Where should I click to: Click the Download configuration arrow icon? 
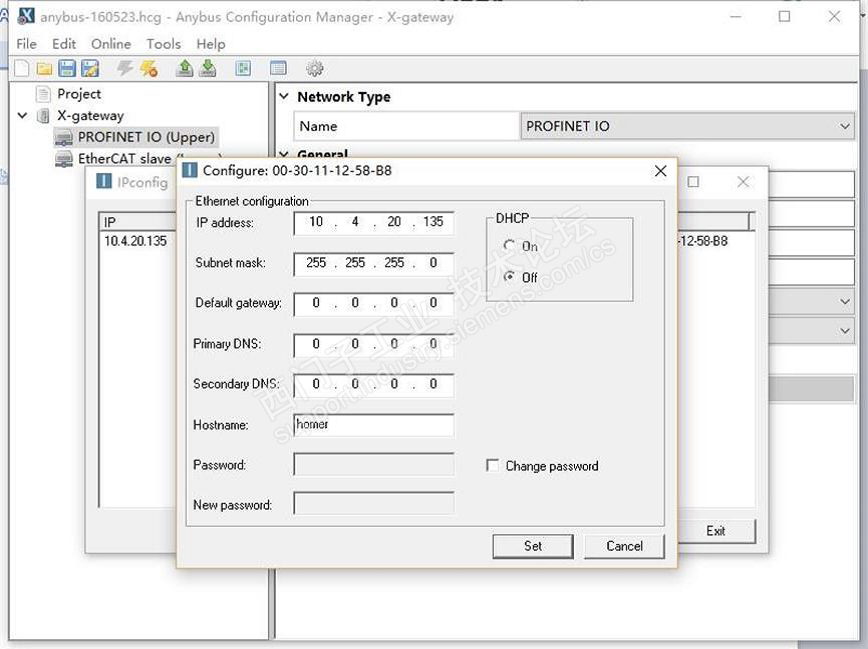click(x=208, y=69)
